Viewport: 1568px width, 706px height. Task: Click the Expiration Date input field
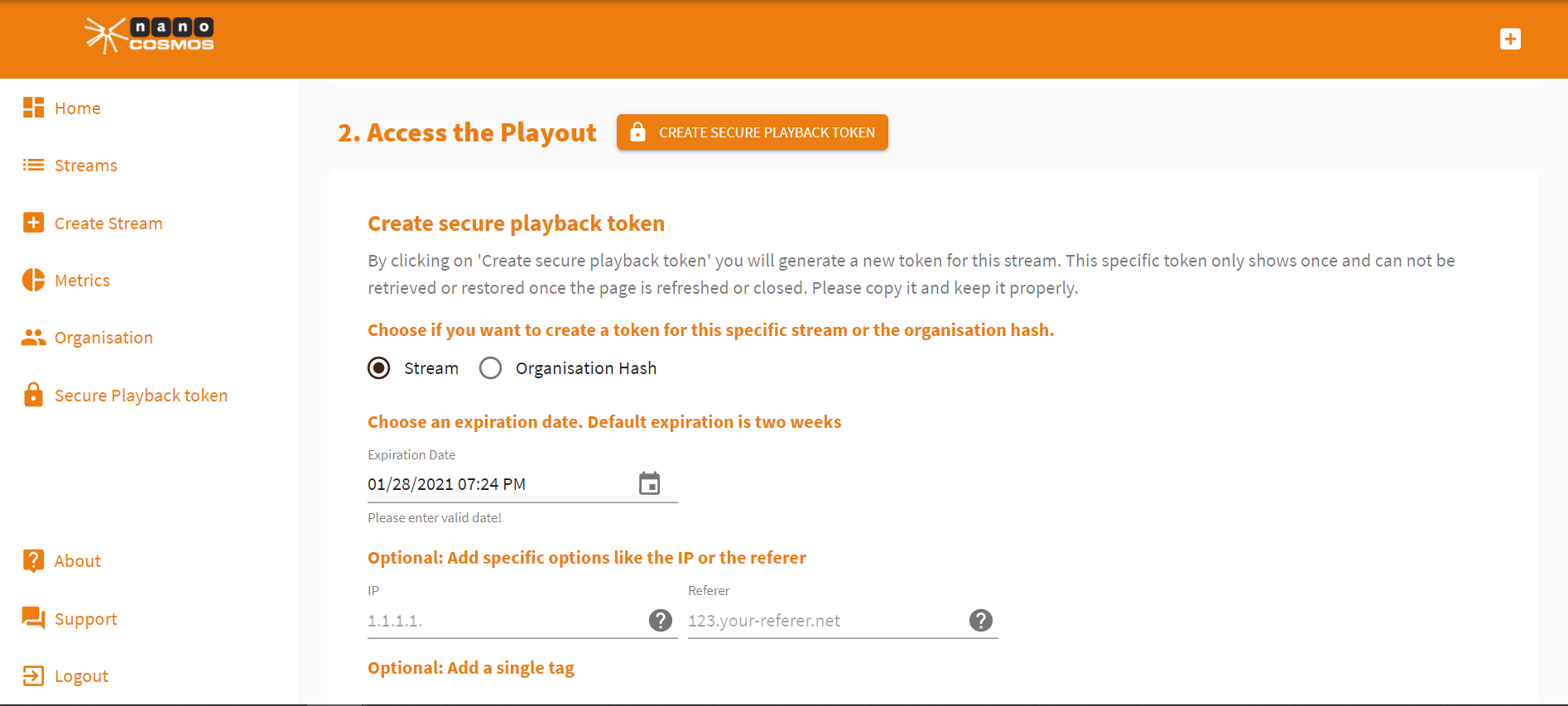497,484
